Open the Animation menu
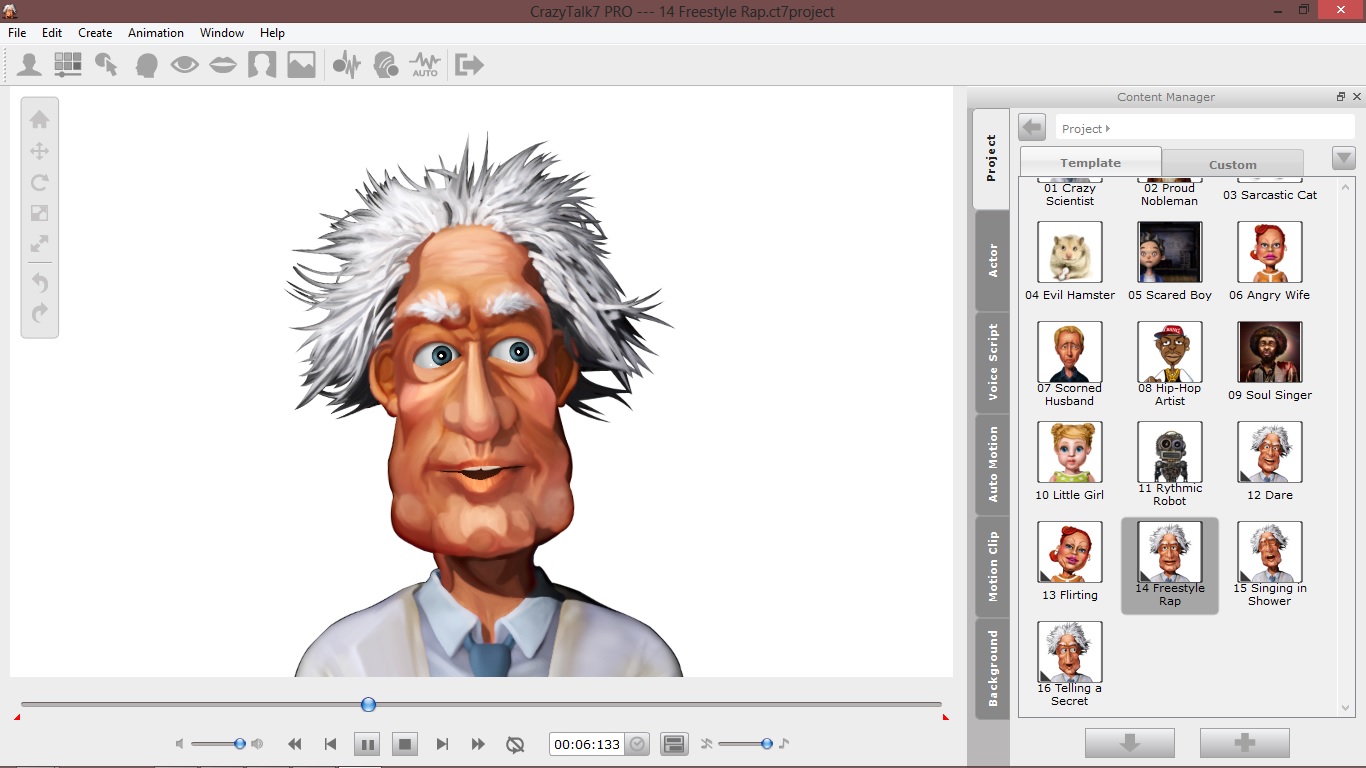Image resolution: width=1366 pixels, height=768 pixels. point(157,33)
